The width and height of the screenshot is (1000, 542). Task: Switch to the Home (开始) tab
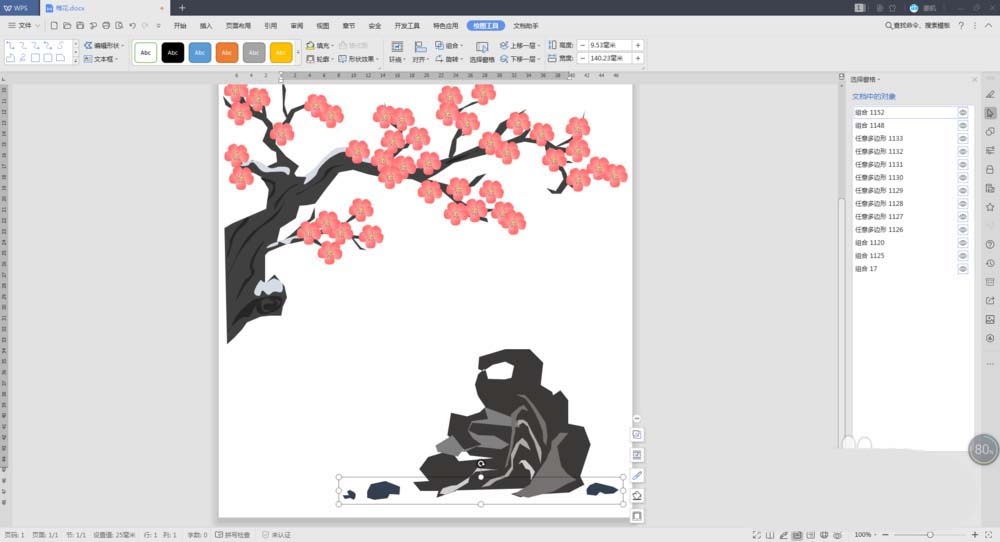pos(180,26)
